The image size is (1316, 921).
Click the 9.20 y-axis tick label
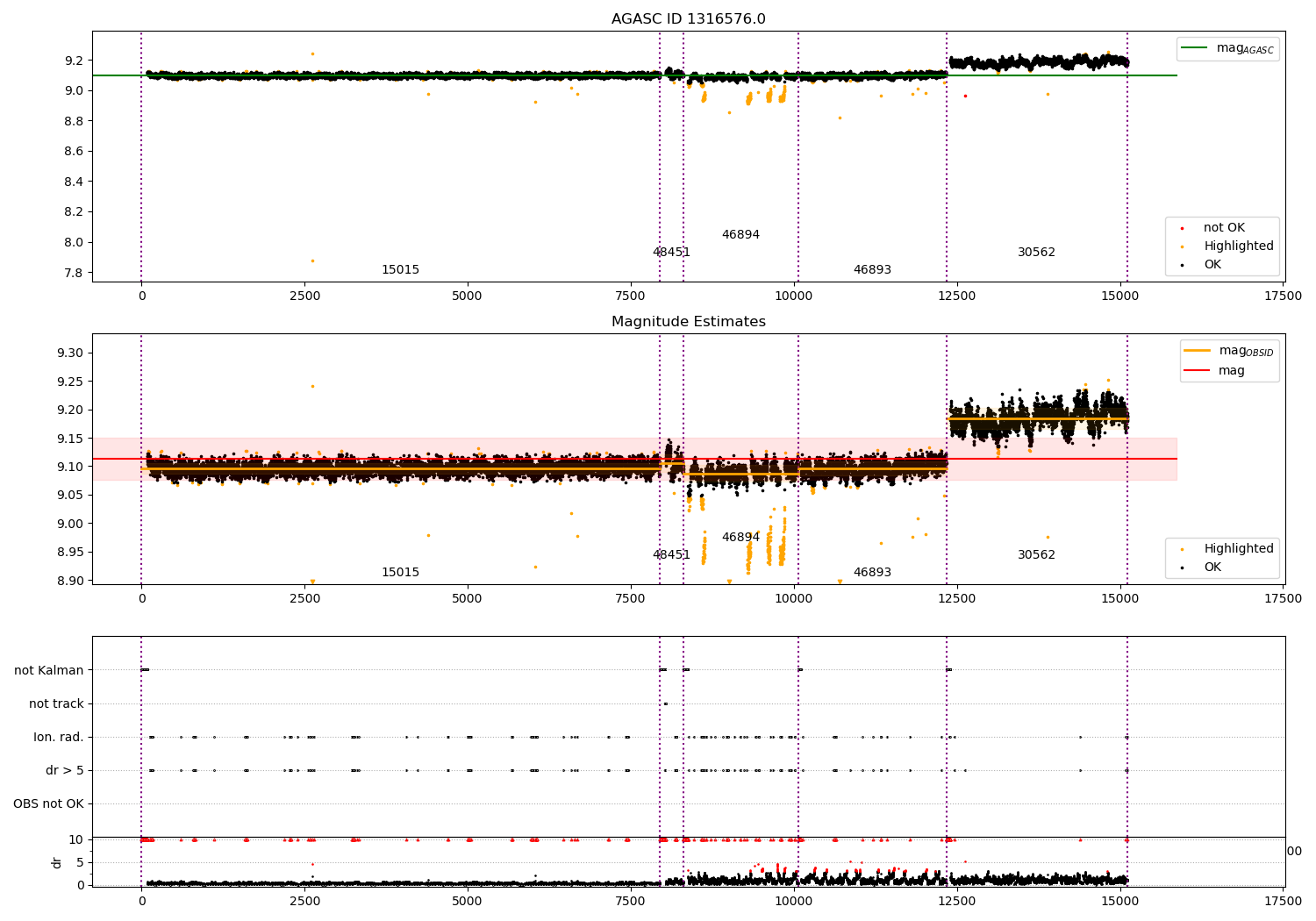pyautogui.click(x=70, y=410)
